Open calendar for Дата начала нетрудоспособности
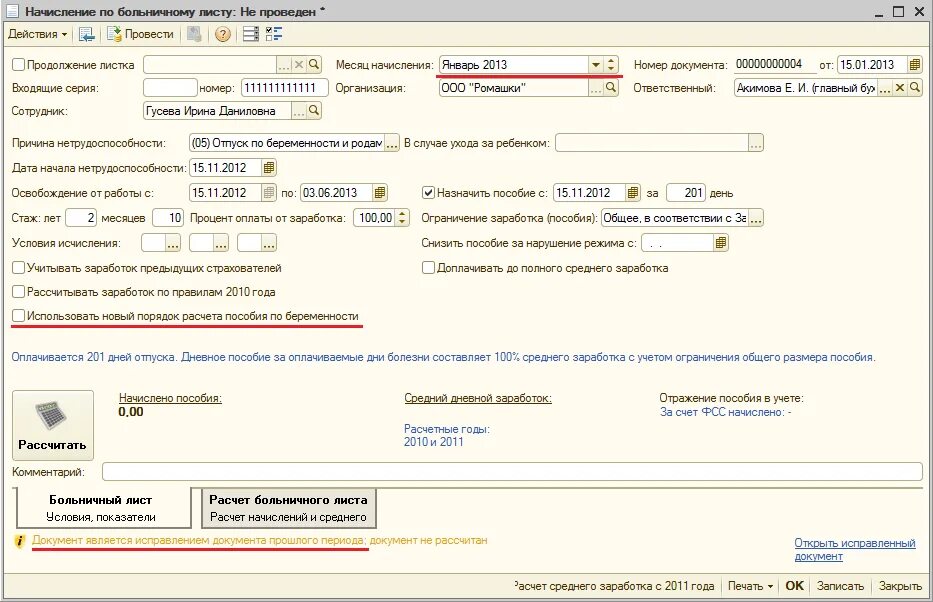The width and height of the screenshot is (933, 602). coord(268,168)
